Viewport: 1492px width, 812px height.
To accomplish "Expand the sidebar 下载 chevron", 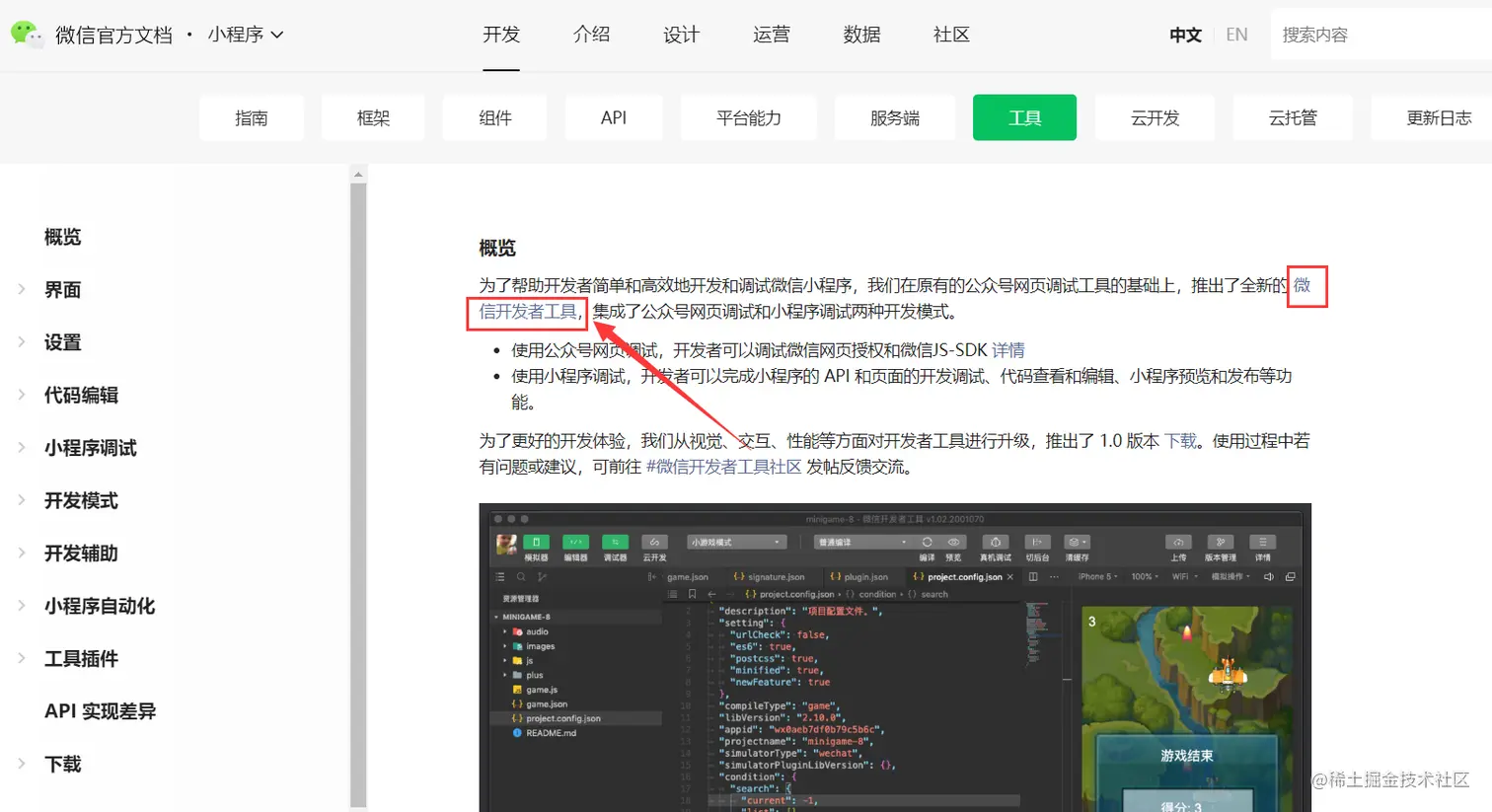I will point(22,764).
